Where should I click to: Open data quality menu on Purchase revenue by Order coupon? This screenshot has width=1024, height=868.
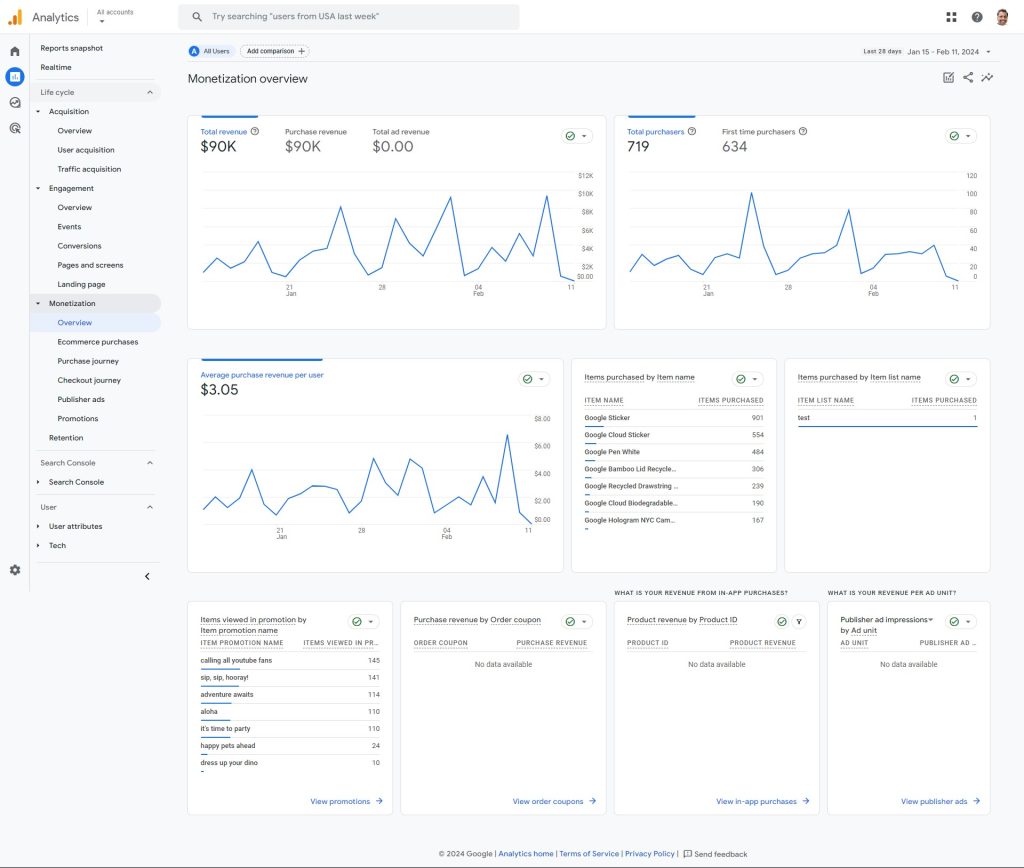[577, 622]
